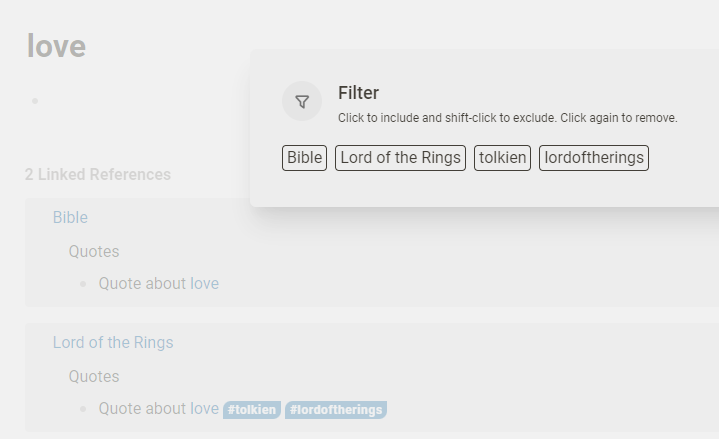
Task: Toggle the Lord of the Rings filter chip
Action: [x=400, y=158]
